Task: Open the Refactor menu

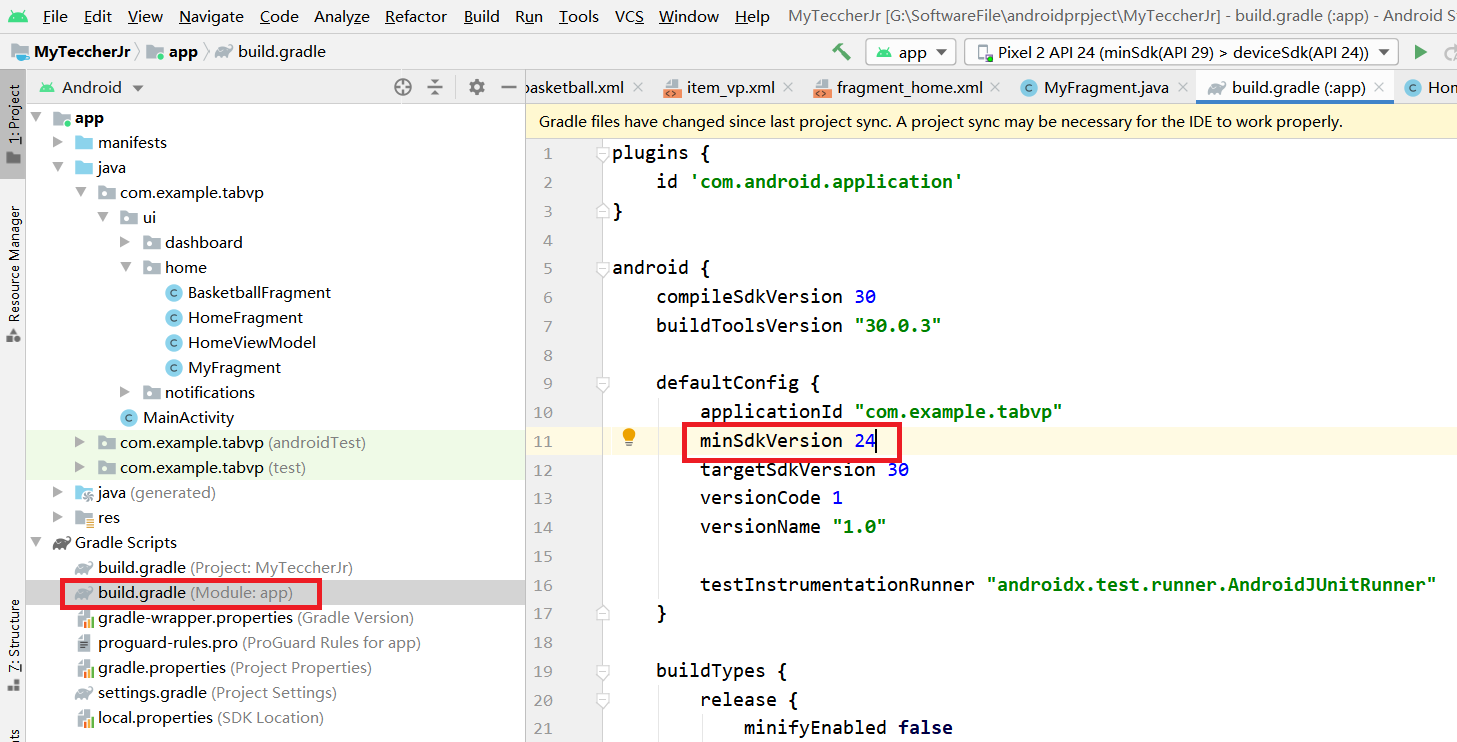Action: pyautogui.click(x=414, y=16)
